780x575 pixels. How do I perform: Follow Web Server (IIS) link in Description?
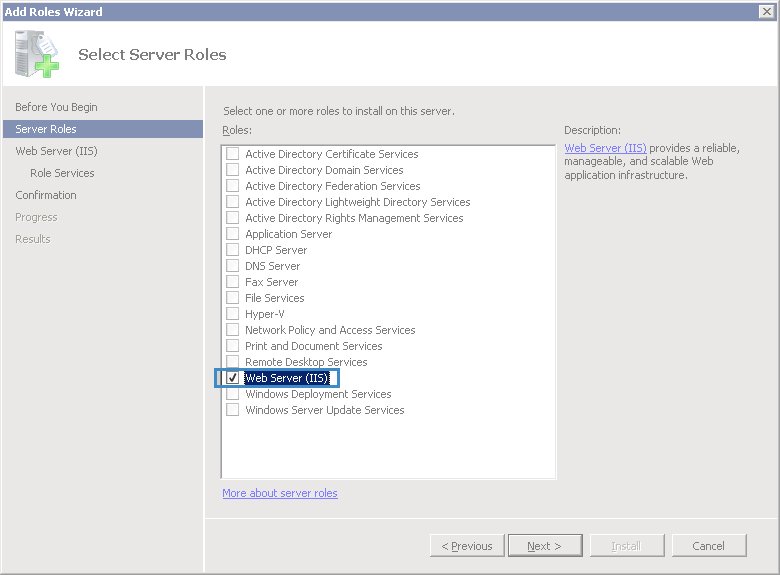[605, 148]
